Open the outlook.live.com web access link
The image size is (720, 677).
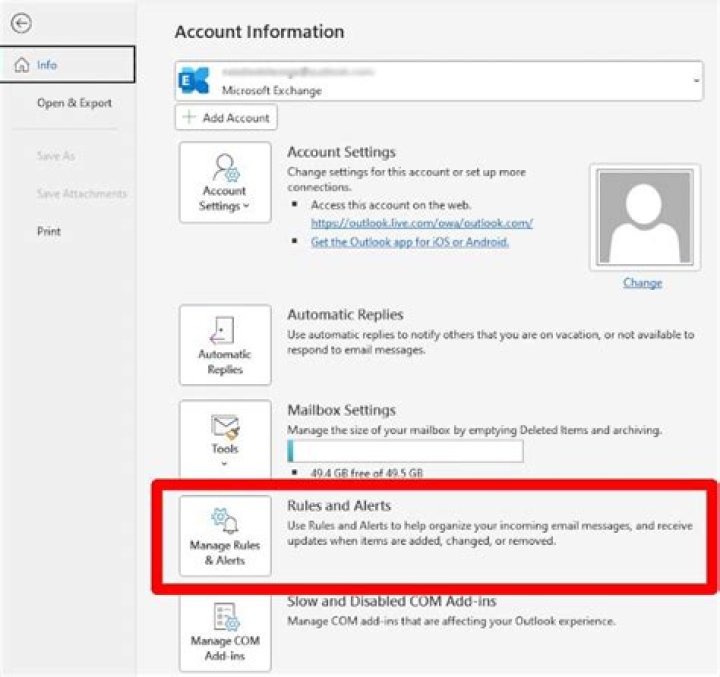(421, 223)
